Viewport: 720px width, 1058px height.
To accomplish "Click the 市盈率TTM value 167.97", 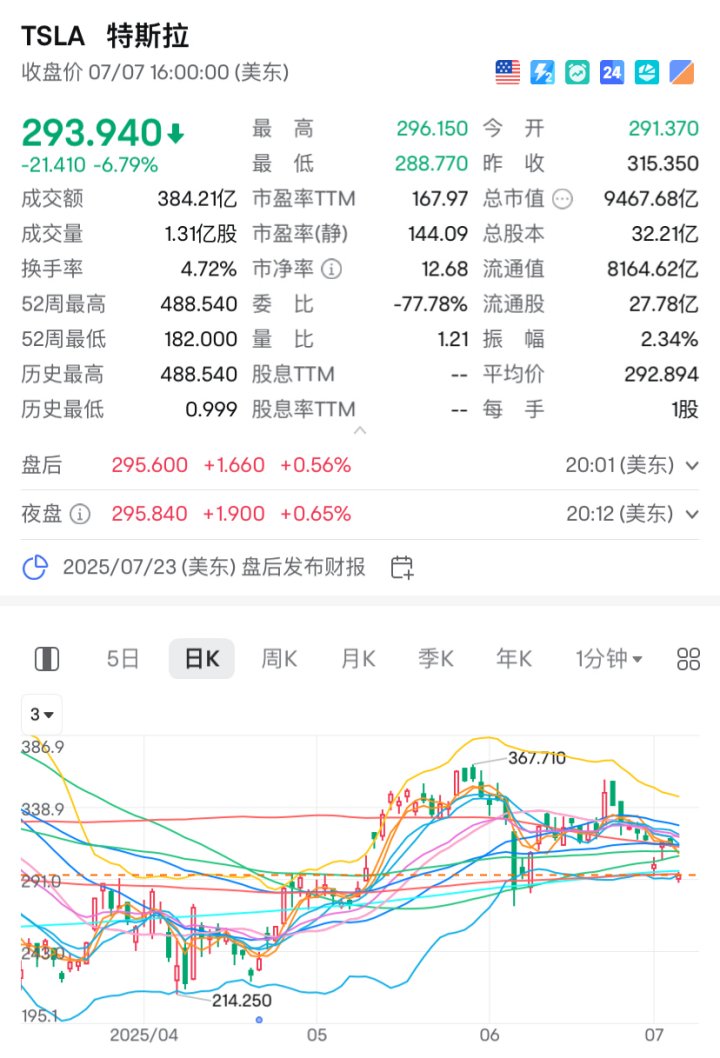I will pos(440,199).
